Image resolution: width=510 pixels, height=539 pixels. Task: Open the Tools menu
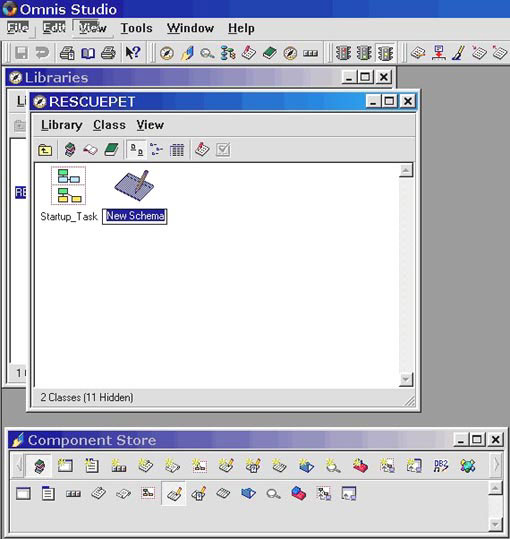(136, 28)
